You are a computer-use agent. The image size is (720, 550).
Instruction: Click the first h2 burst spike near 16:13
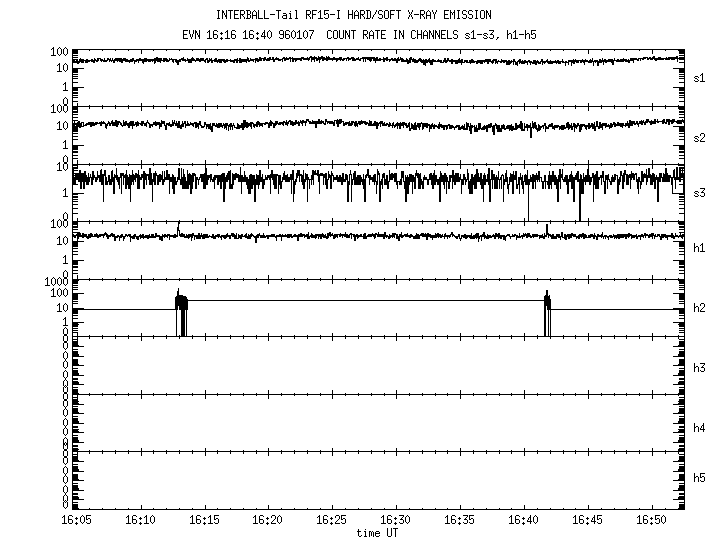tap(181, 312)
